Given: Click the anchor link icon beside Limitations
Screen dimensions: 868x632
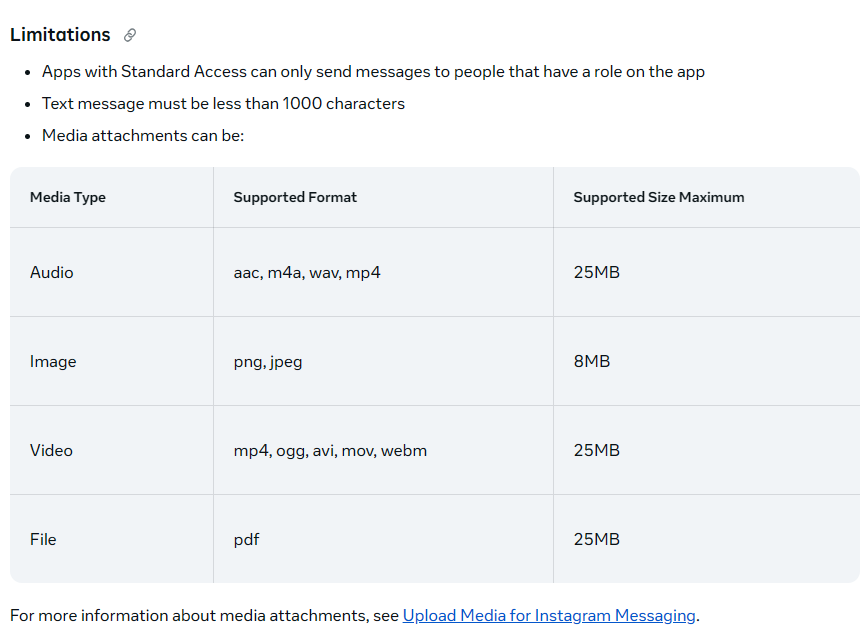Looking at the screenshot, I should pyautogui.click(x=130, y=35).
